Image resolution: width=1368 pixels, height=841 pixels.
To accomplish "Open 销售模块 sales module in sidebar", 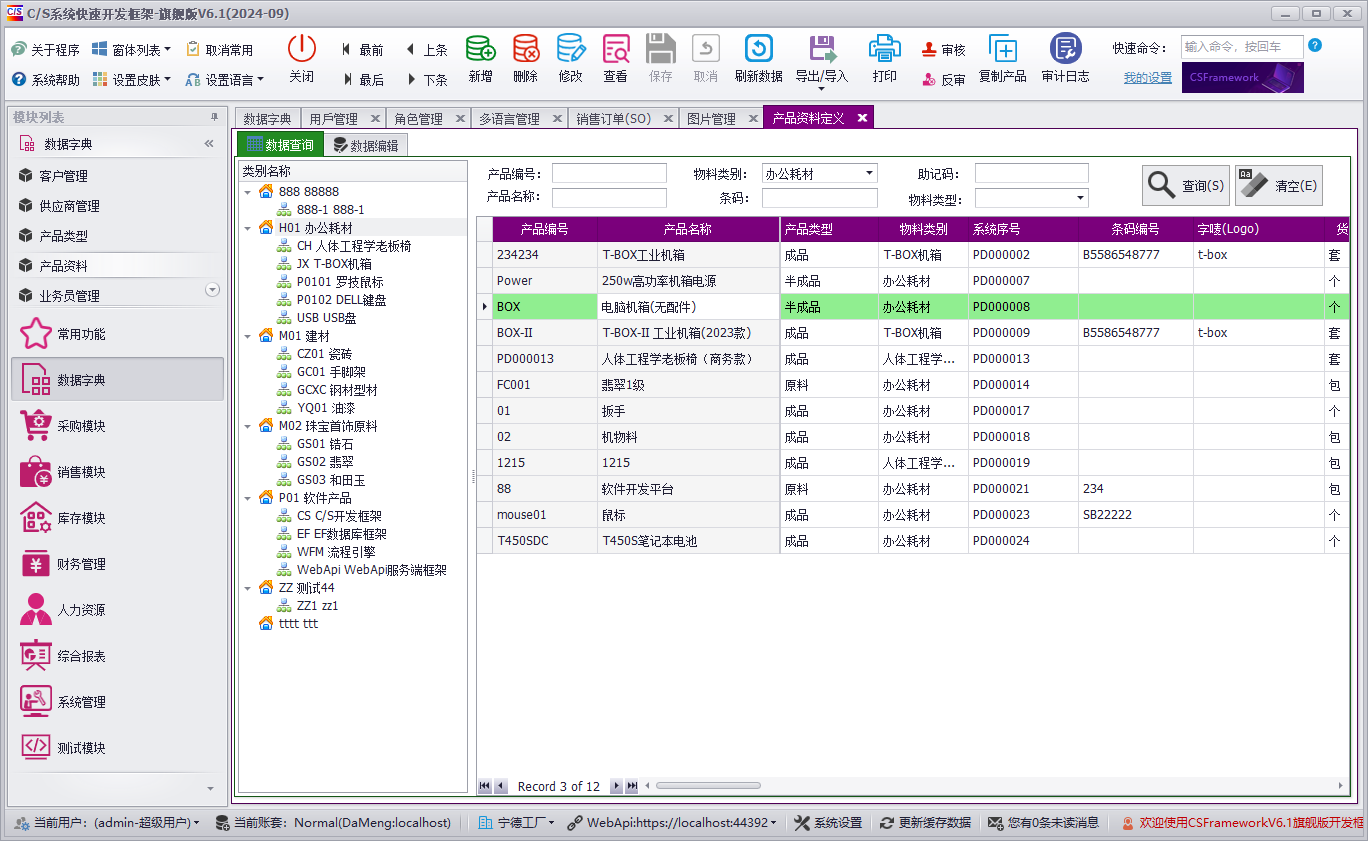I will pos(117,472).
